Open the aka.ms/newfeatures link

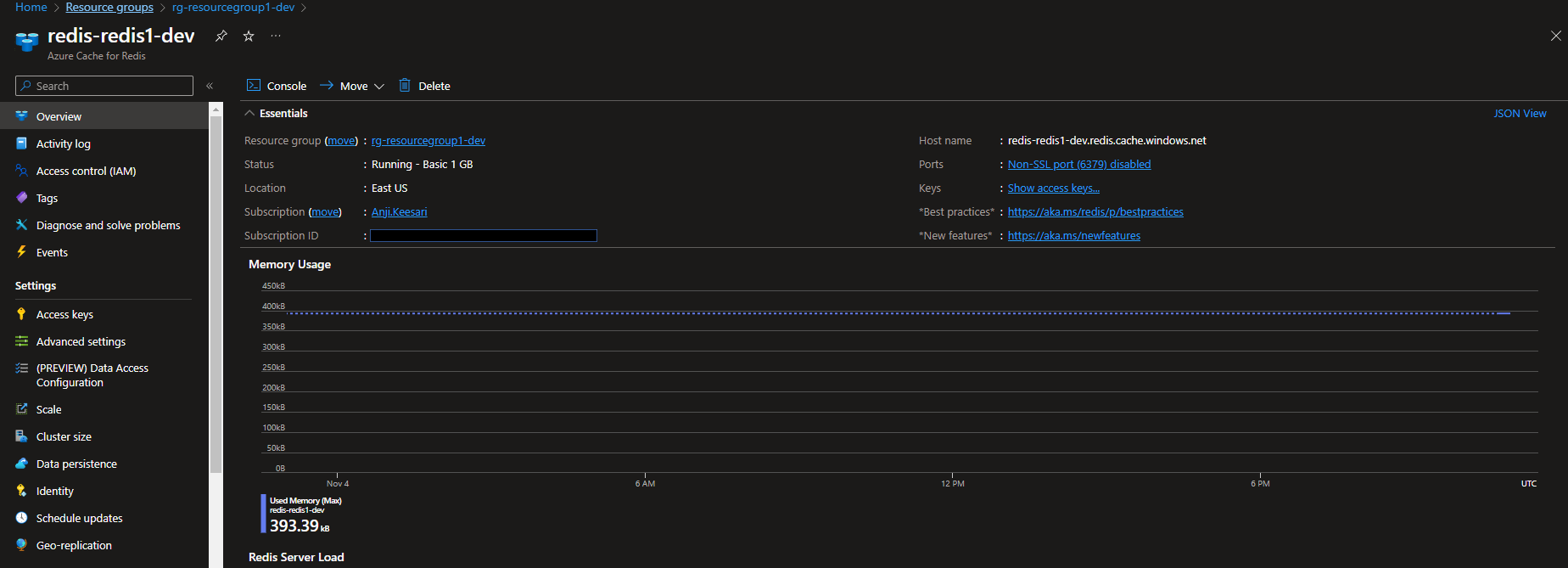click(x=1074, y=235)
